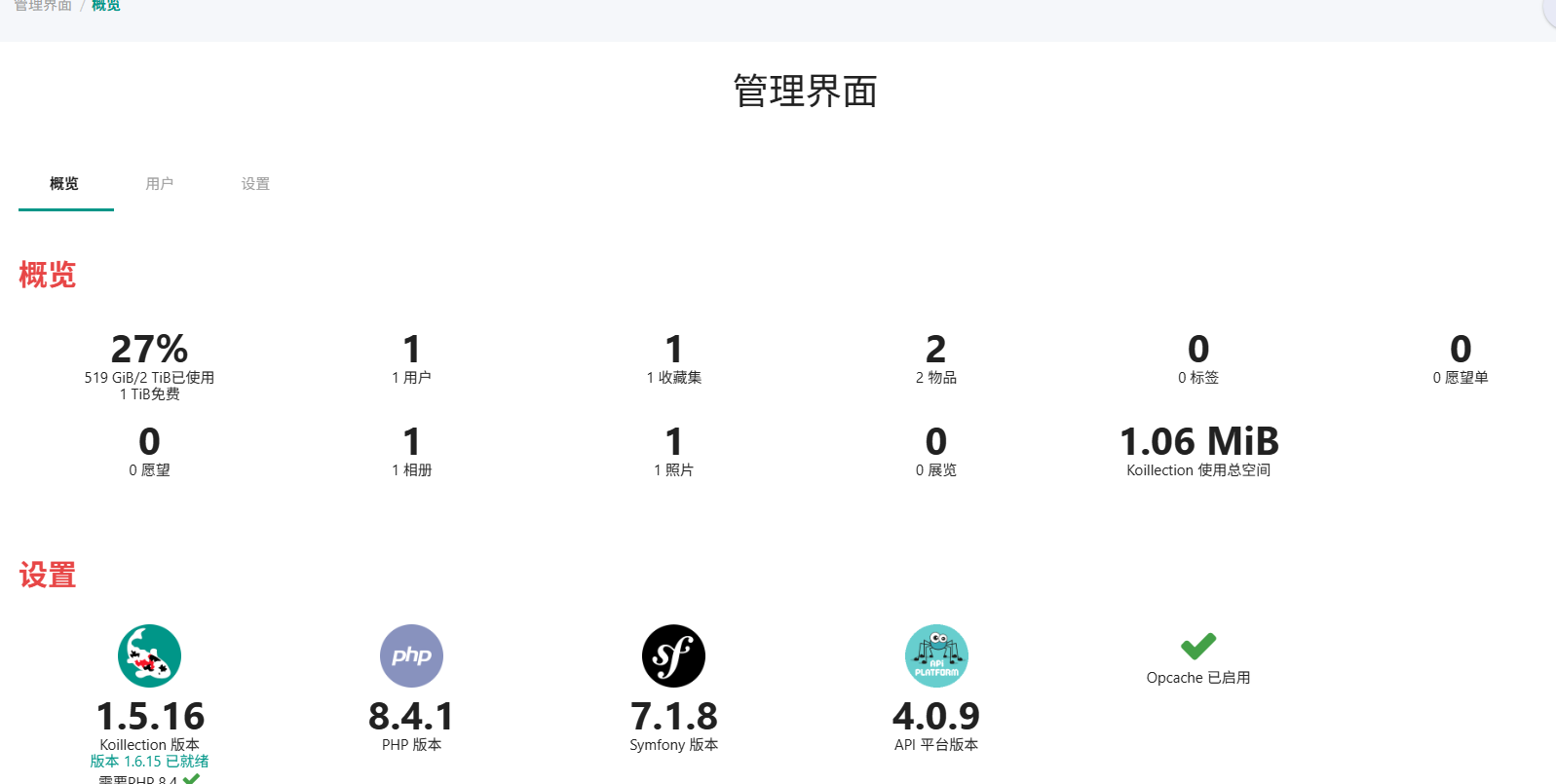Click the API Platform spider logo
Image resolution: width=1556 pixels, height=784 pixels.
(x=936, y=655)
